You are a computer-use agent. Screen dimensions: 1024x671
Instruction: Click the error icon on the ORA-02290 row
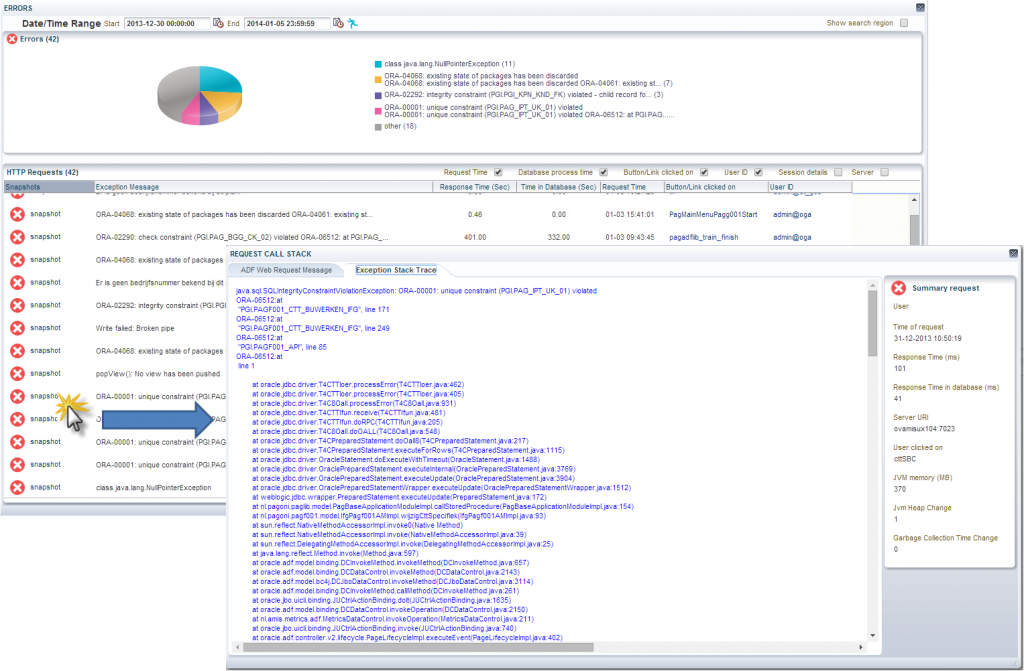tap(18, 237)
